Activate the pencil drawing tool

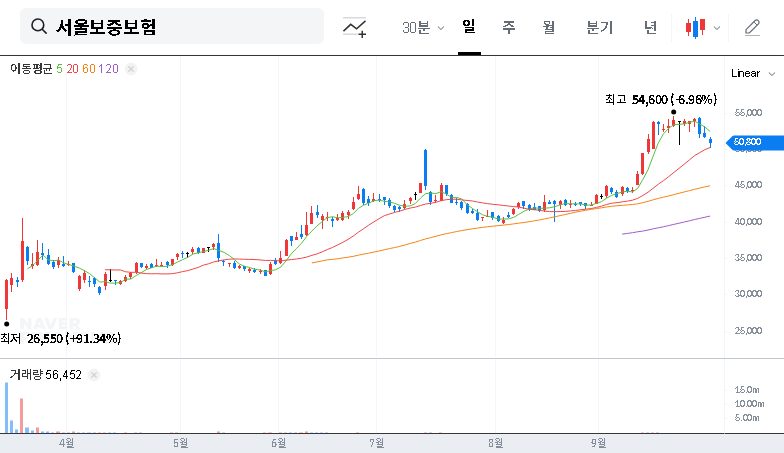click(x=752, y=28)
